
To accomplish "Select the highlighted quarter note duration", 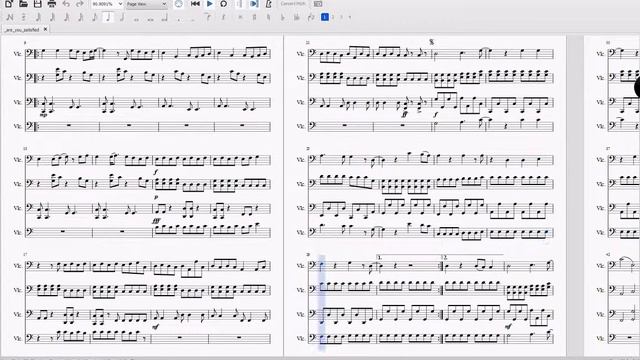I will 108,17.
